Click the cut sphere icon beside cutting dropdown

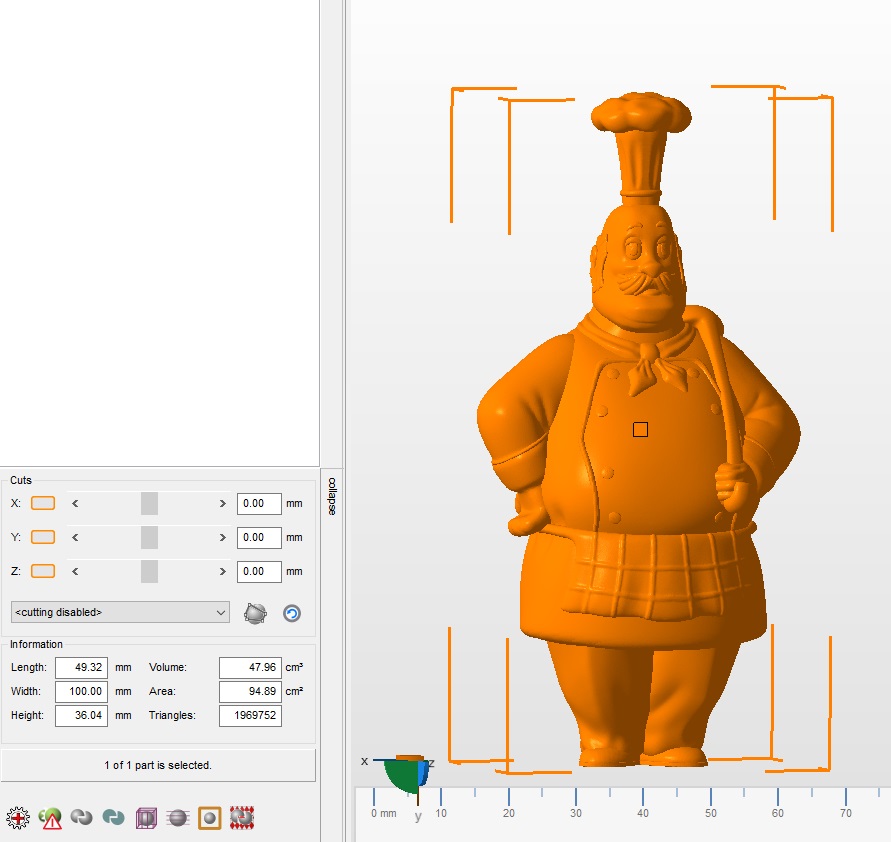(x=255, y=612)
